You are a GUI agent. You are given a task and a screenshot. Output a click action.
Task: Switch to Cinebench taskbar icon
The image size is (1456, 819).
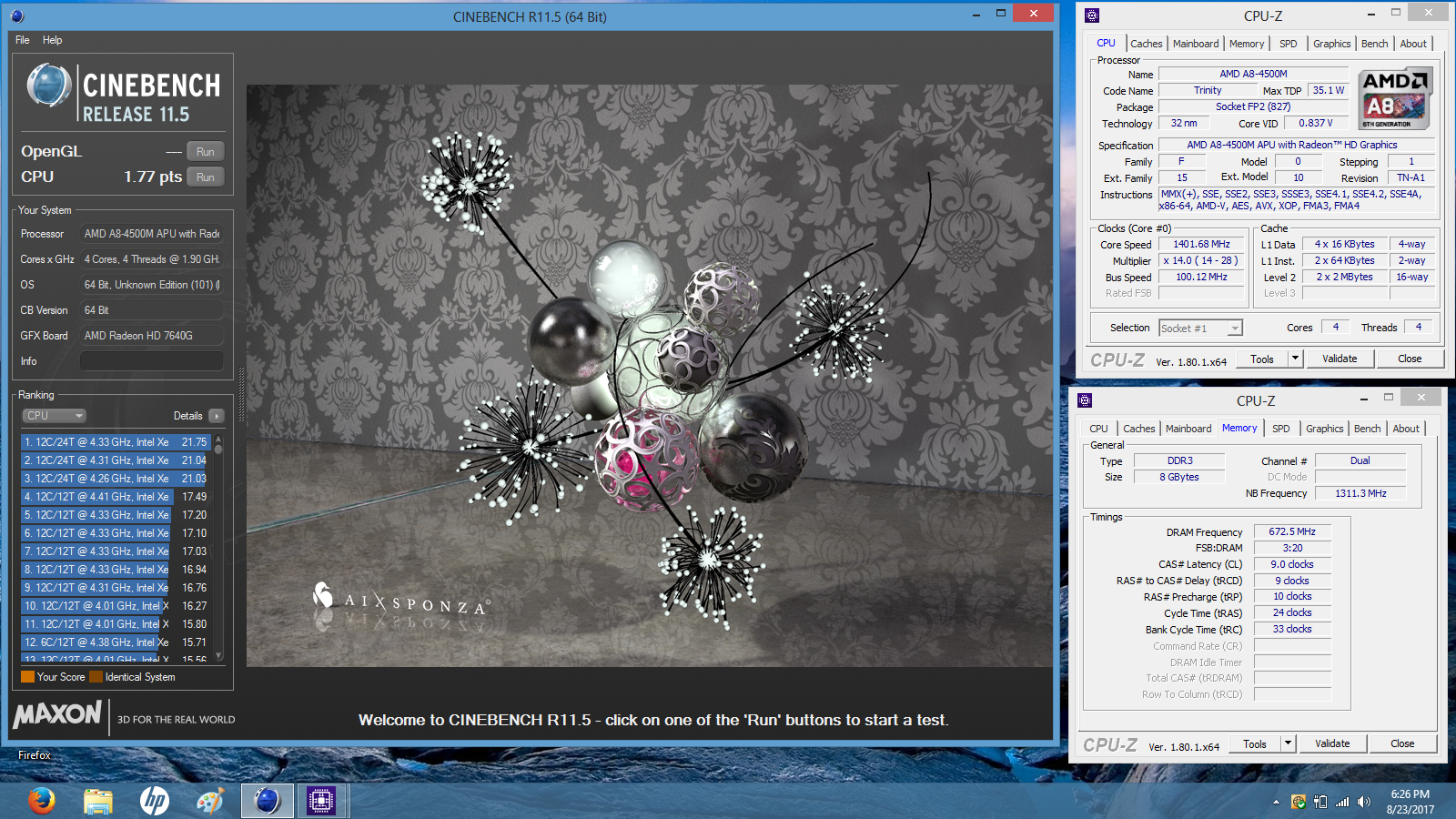pos(267,801)
